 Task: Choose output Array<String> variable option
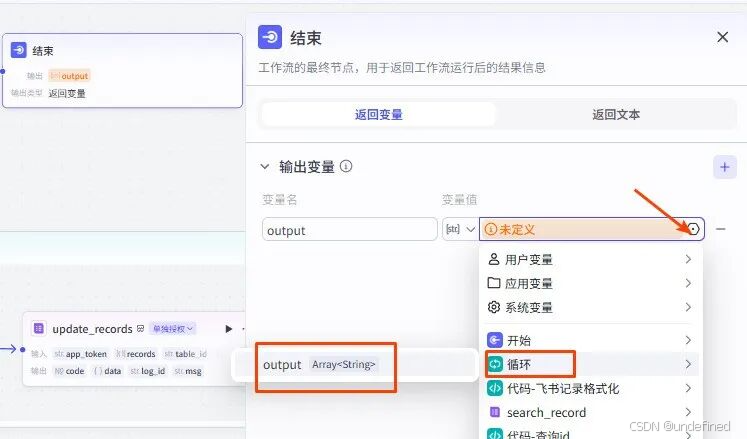pos(354,365)
